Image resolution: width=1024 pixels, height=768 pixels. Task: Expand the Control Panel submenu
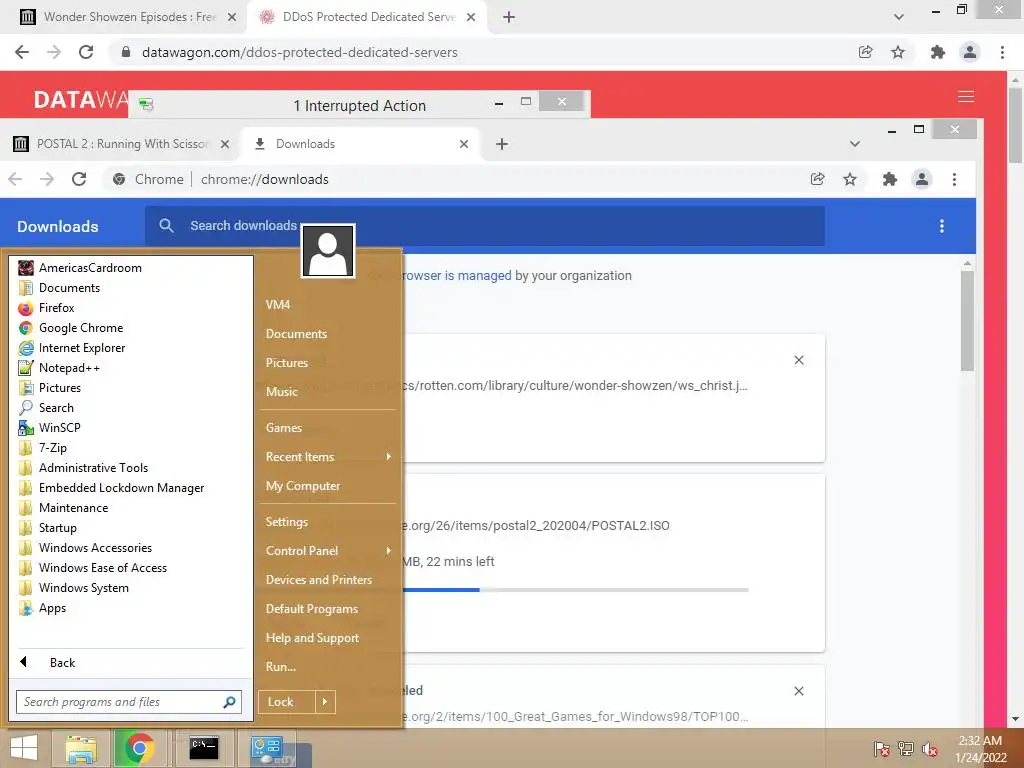tap(328, 551)
